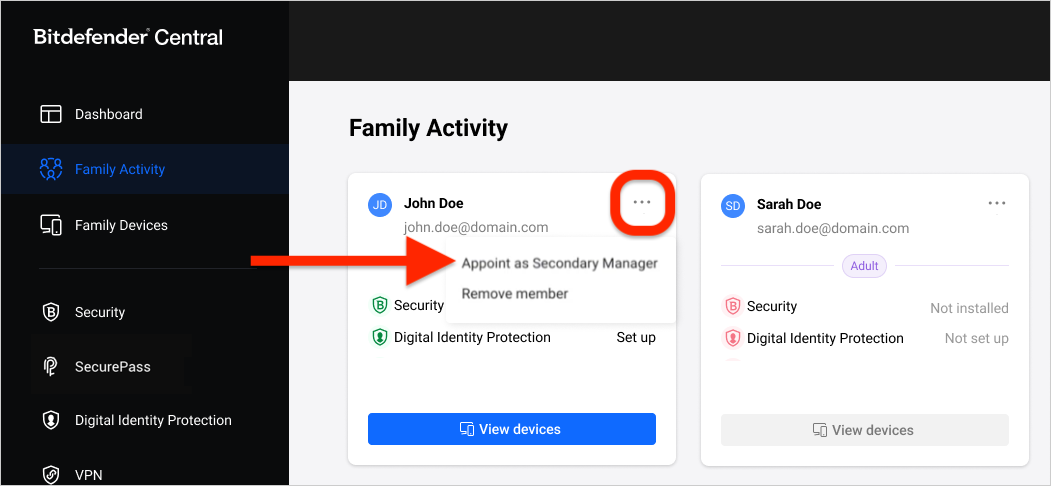This screenshot has width=1051, height=486.
Task: Open the Dashboard icon in sidebar
Action: click(51, 114)
